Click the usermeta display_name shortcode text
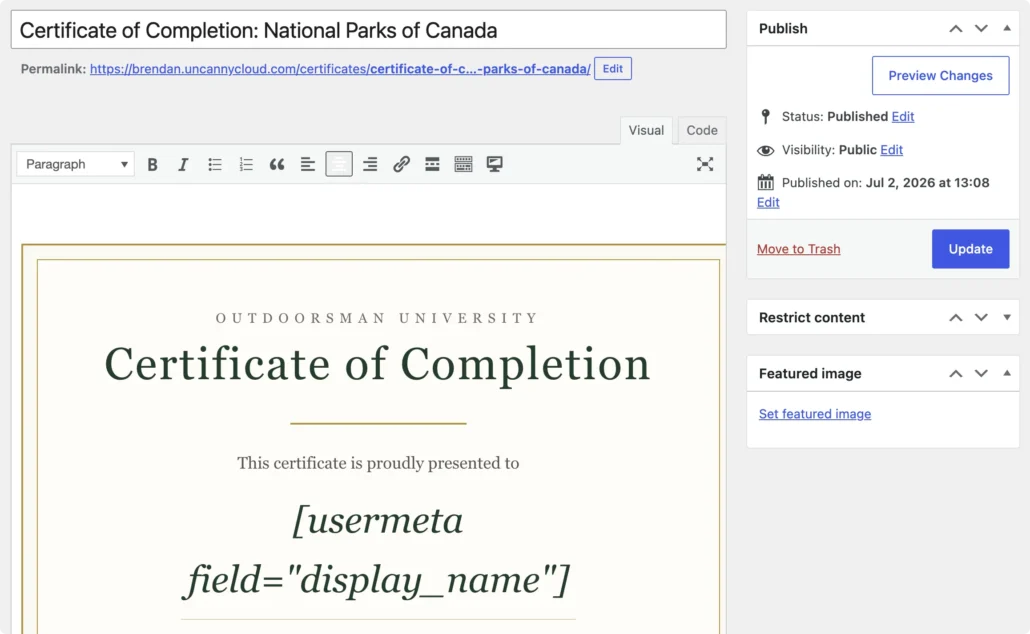Screen dimensions: 1030x634 click(378, 551)
